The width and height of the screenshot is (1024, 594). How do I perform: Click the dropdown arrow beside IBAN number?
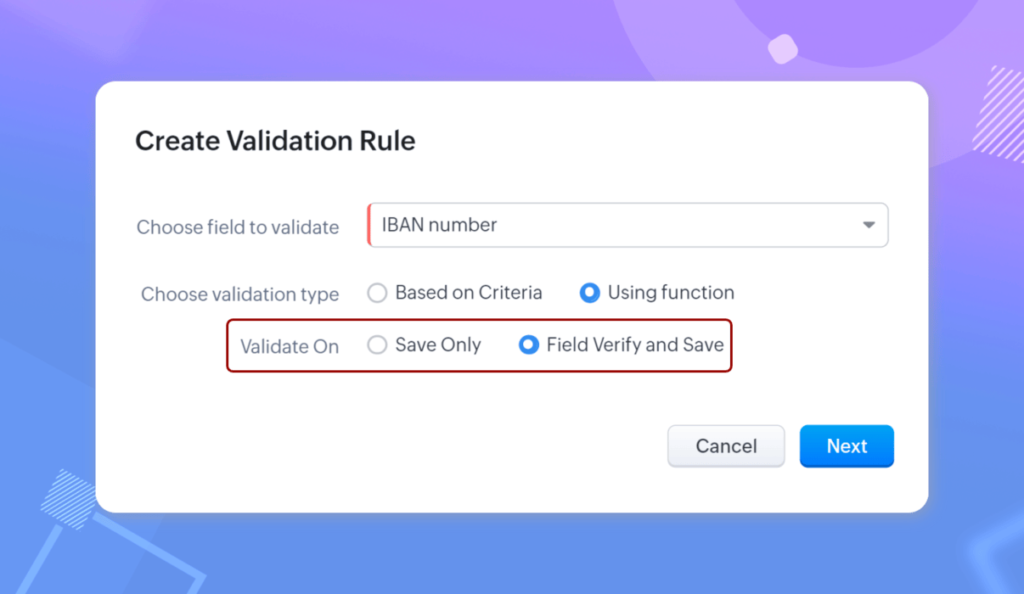[x=868, y=225]
